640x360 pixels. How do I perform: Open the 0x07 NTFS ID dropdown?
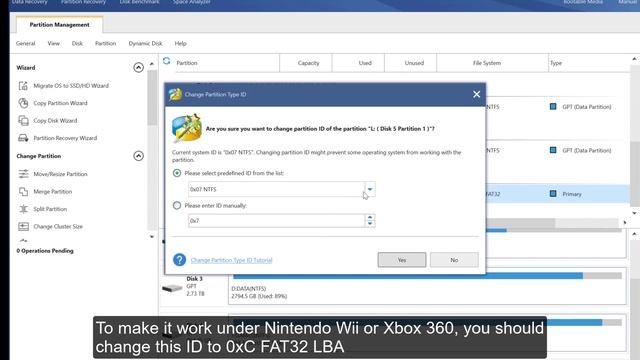pyautogui.click(x=370, y=189)
